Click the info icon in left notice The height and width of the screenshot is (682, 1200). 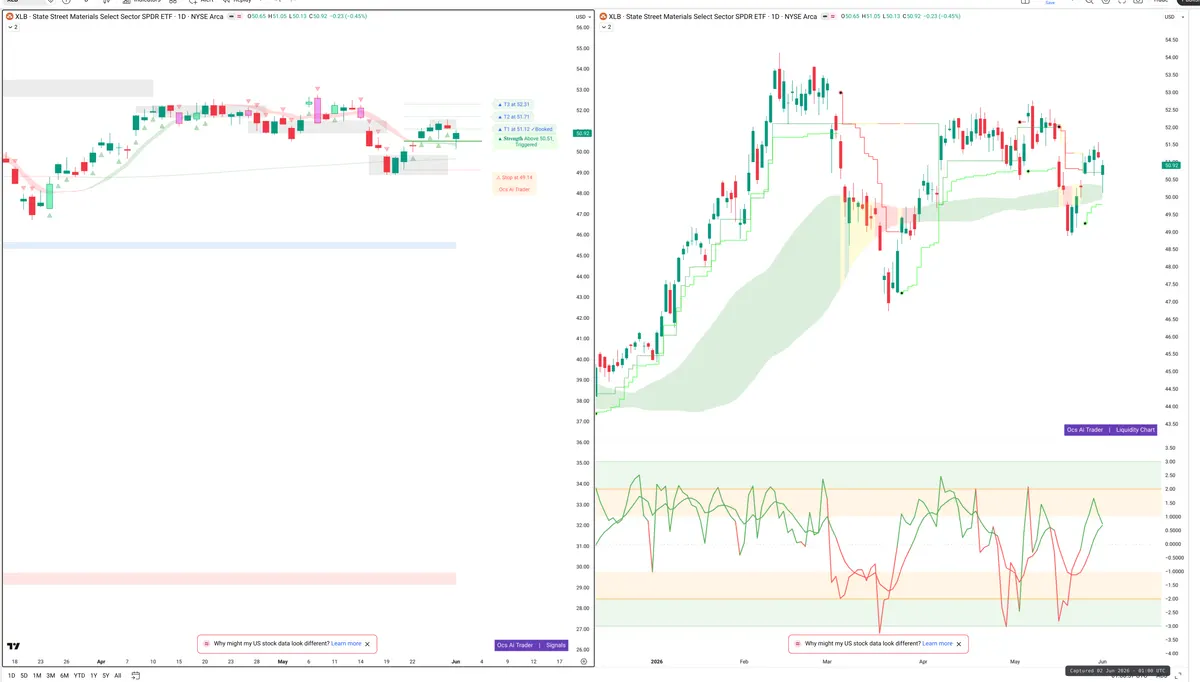pyautogui.click(x=206, y=644)
